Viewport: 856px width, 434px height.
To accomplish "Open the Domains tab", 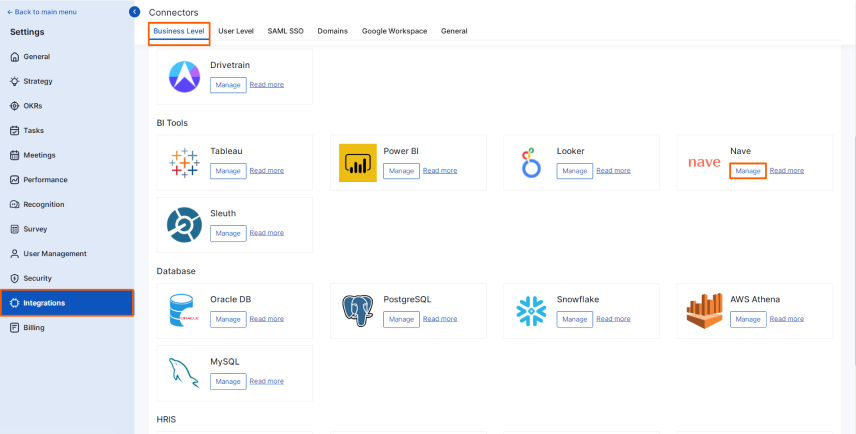I will click(332, 31).
